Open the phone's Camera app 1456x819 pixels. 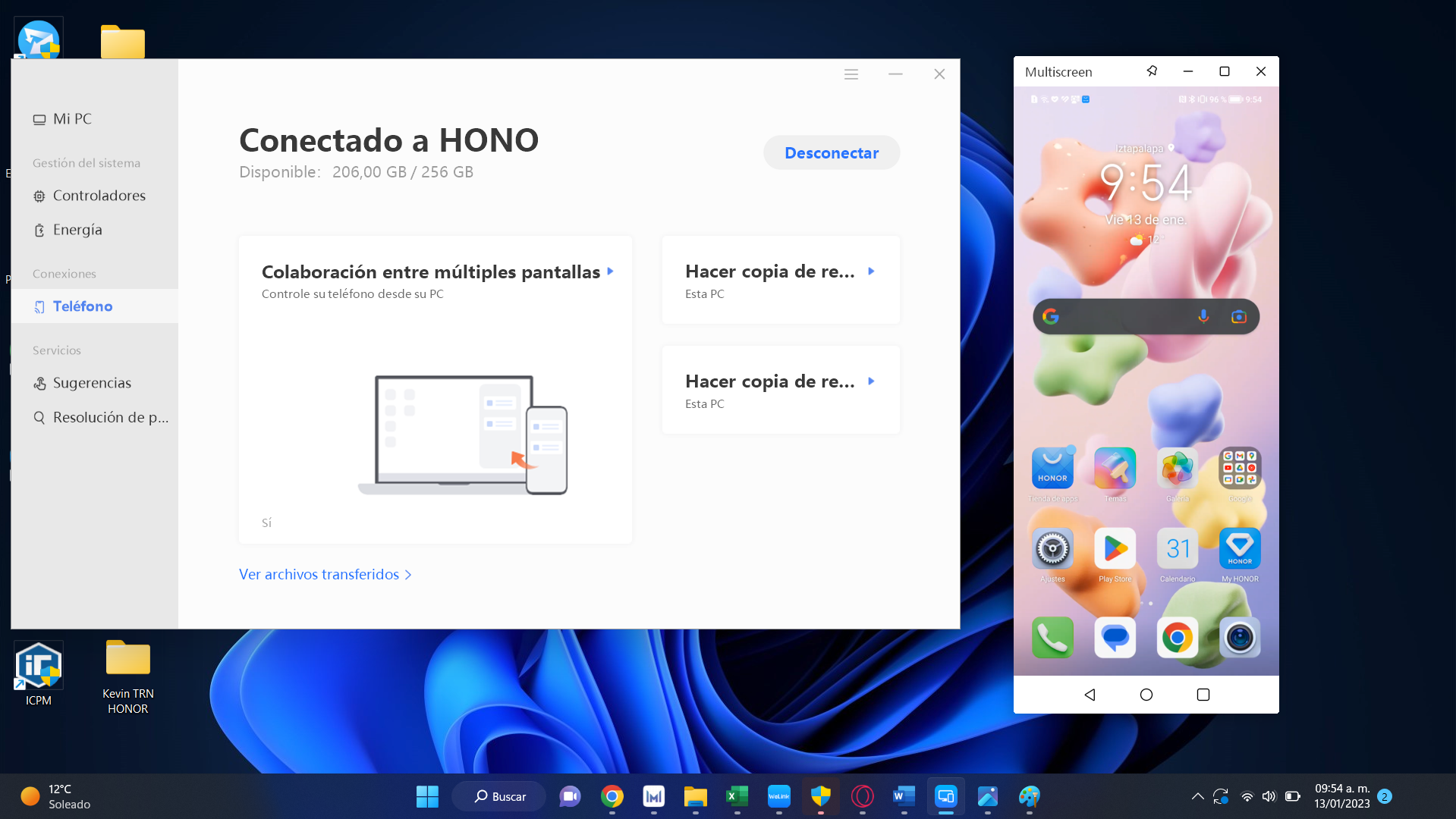pyautogui.click(x=1239, y=638)
